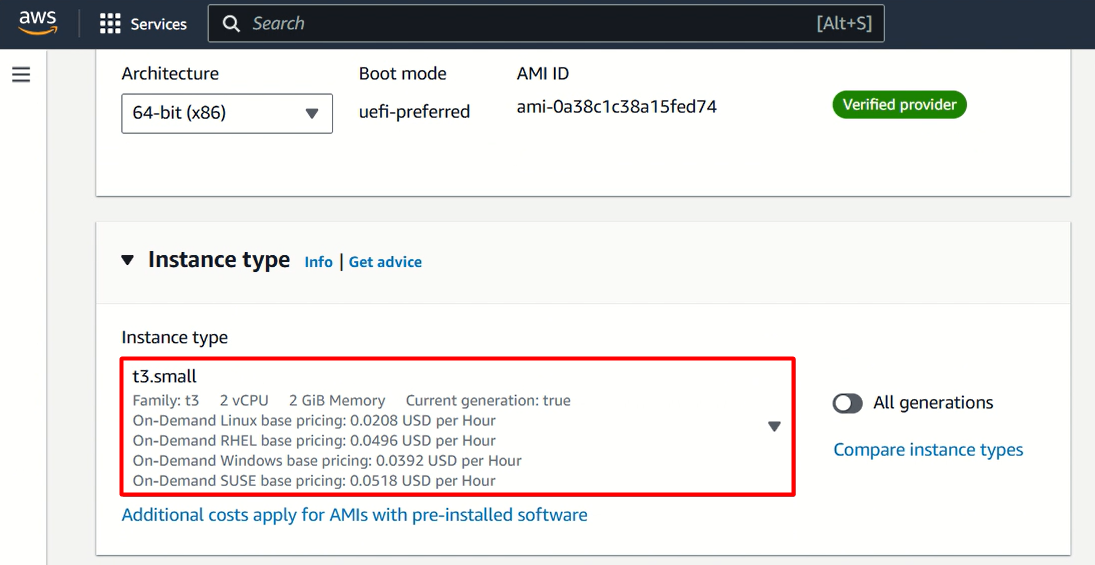The height and width of the screenshot is (565, 1095).
Task: Open Additional costs apply for AMIs link
Action: 354,515
